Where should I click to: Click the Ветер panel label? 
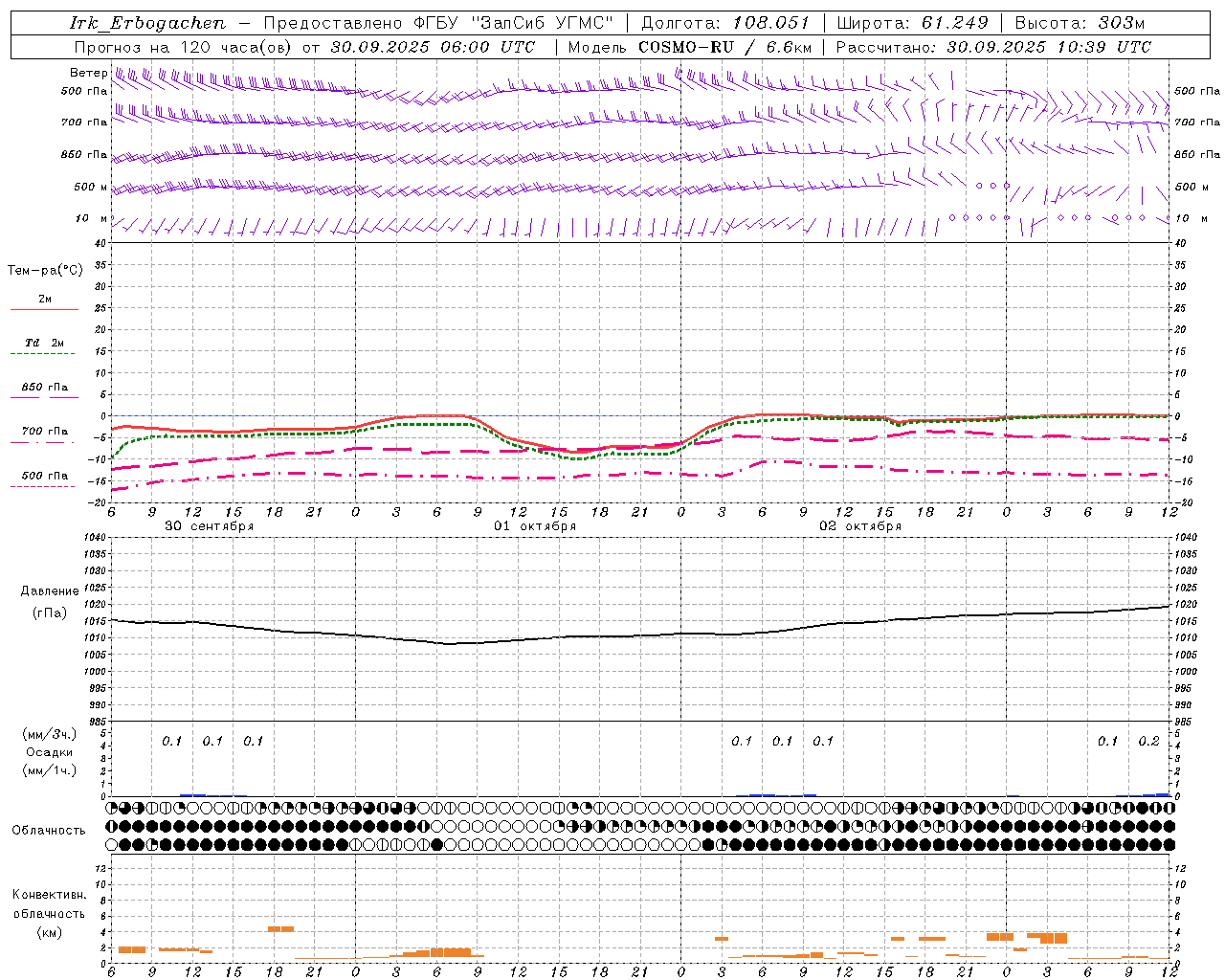click(88, 73)
